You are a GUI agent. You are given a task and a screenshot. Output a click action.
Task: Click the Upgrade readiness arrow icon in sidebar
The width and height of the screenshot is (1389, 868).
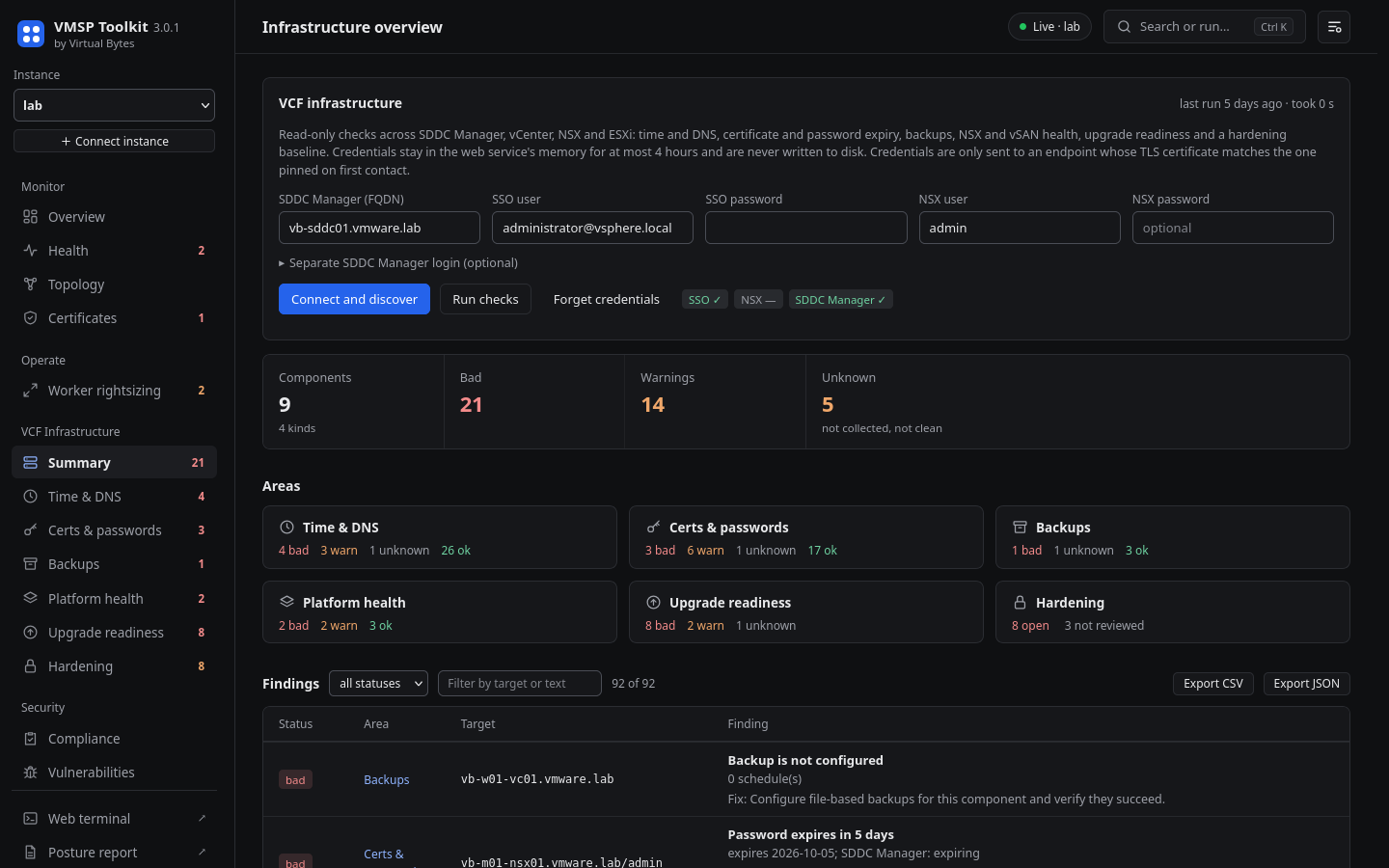tap(31, 633)
